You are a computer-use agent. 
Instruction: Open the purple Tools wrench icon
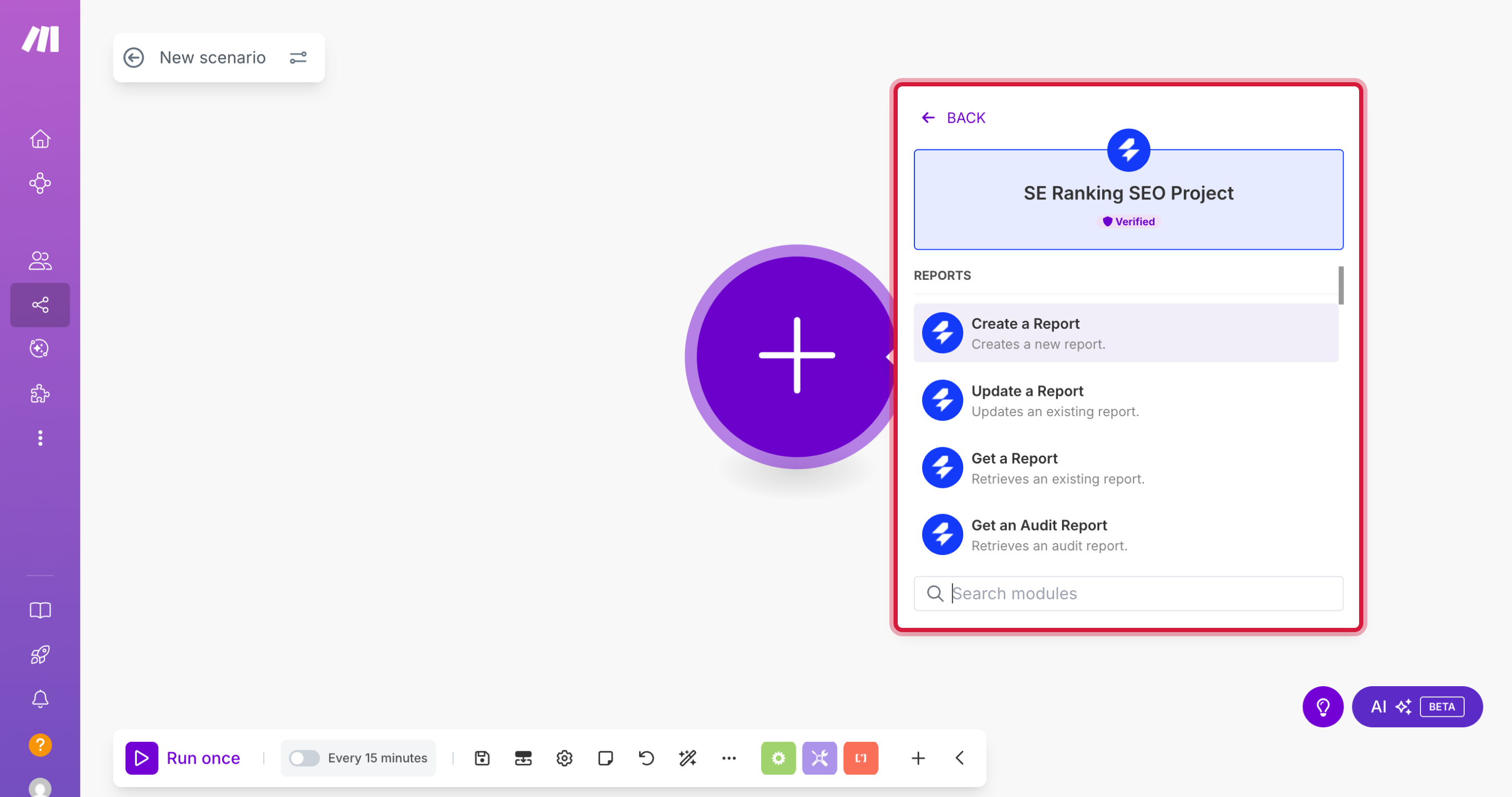[819, 757]
